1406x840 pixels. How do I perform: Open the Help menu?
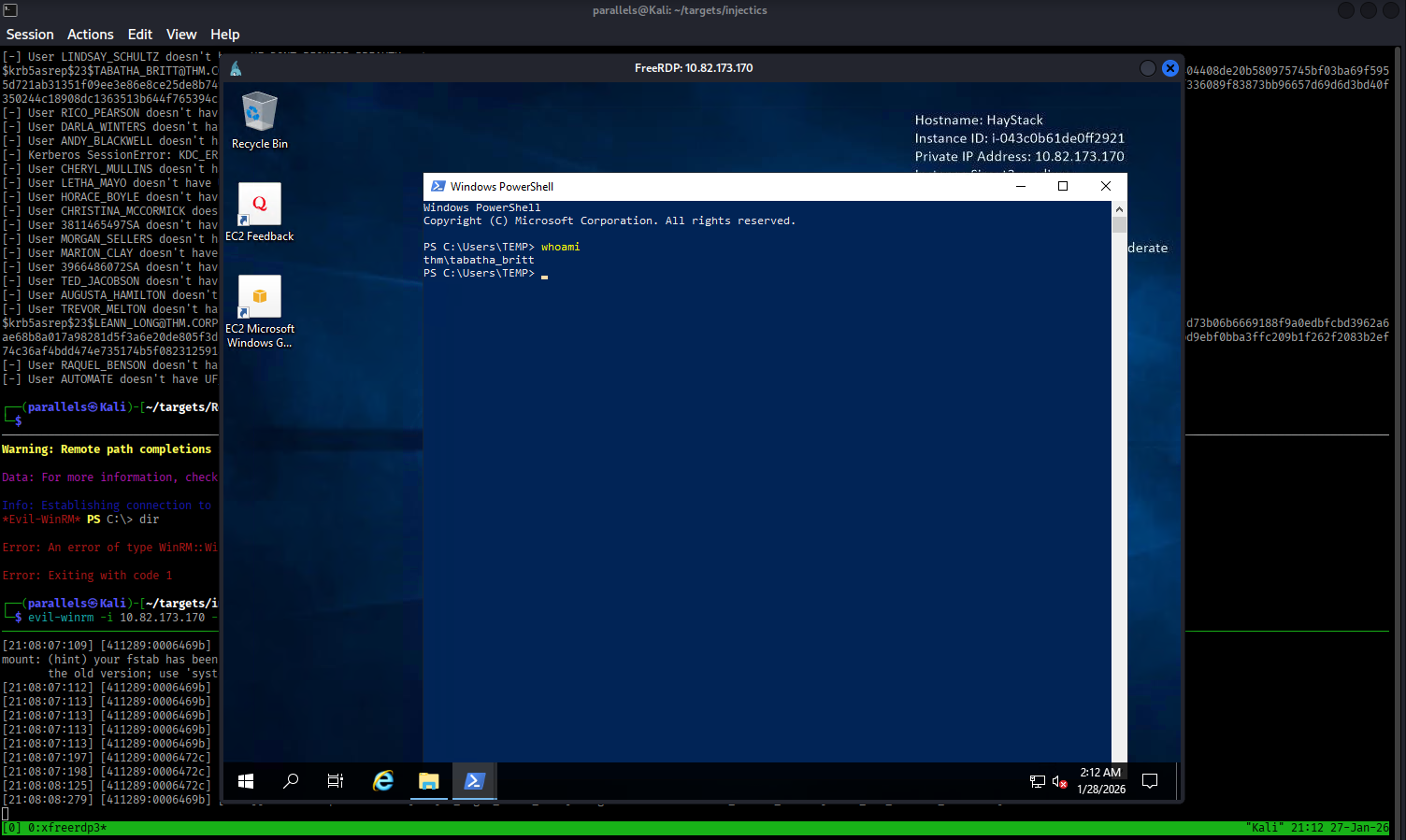224,35
